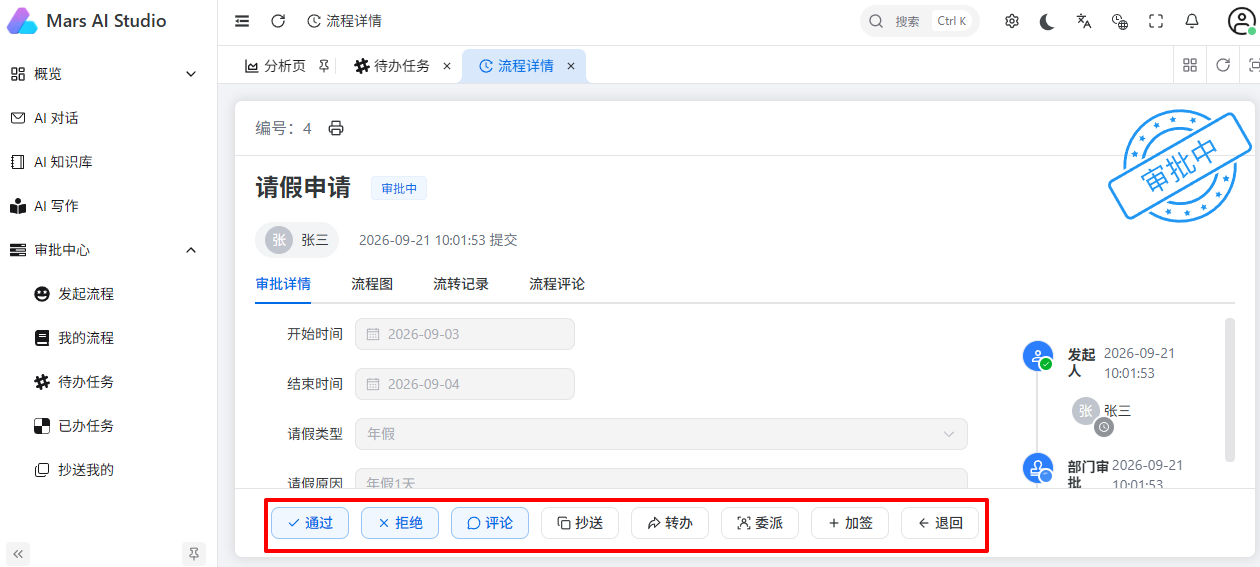
Task: Click the sidebar pin icon at bottom
Action: [x=194, y=553]
